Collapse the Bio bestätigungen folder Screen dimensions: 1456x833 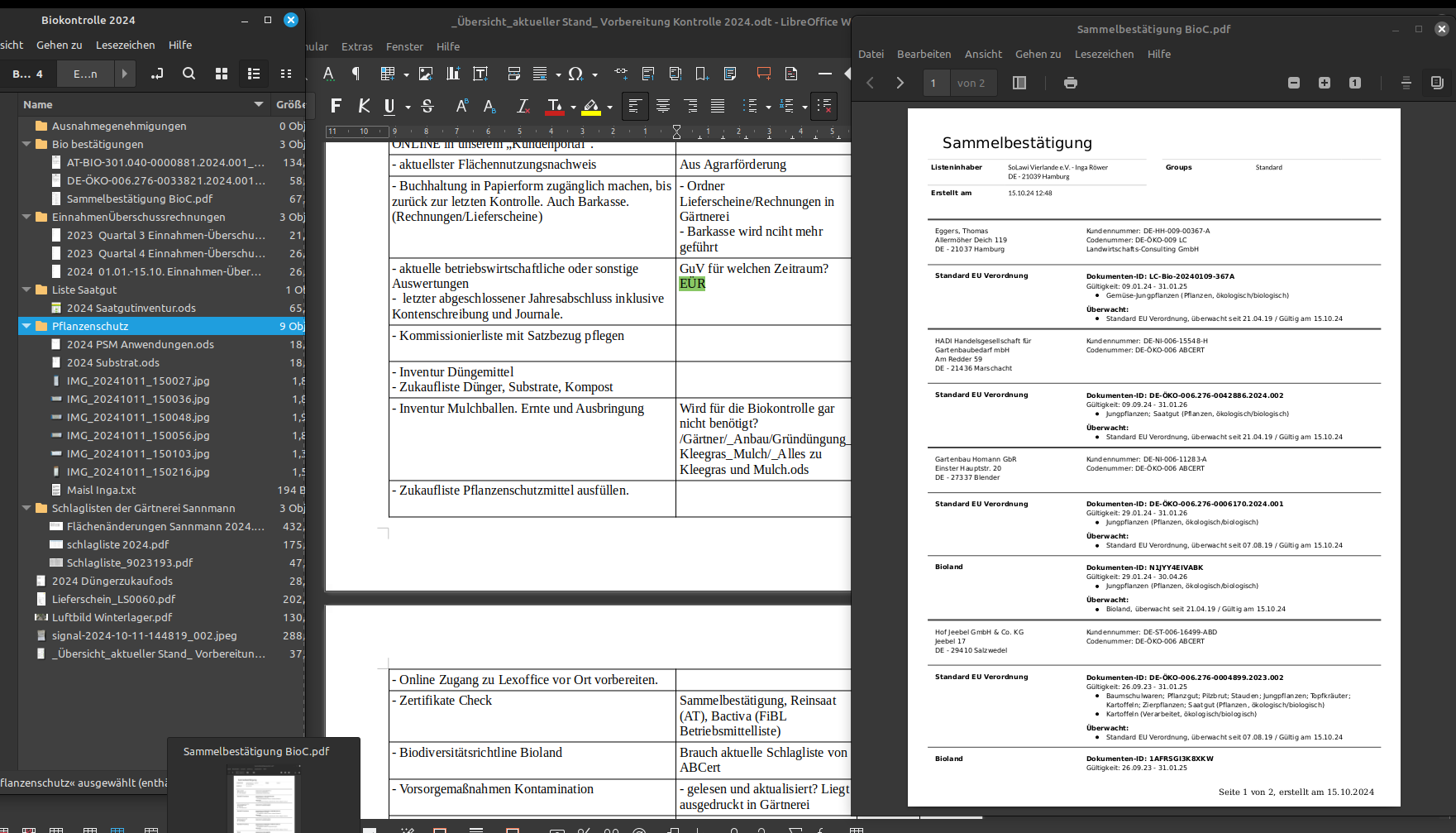(x=26, y=144)
